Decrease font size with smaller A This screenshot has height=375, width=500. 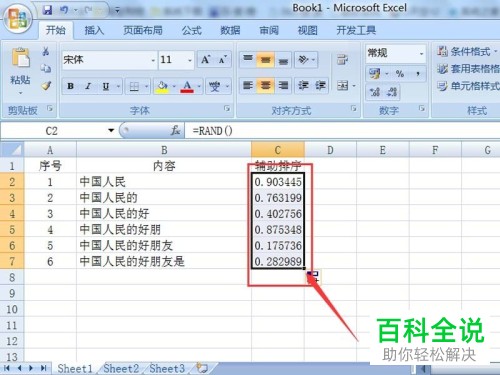point(223,60)
